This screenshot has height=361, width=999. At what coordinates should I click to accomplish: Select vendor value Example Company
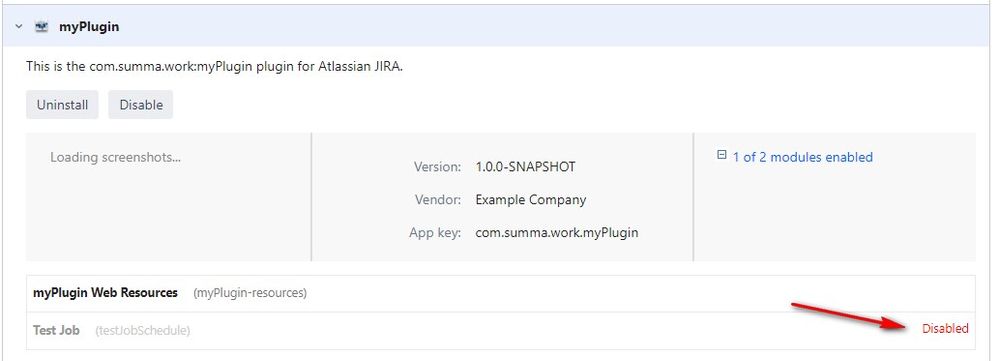tap(530, 200)
